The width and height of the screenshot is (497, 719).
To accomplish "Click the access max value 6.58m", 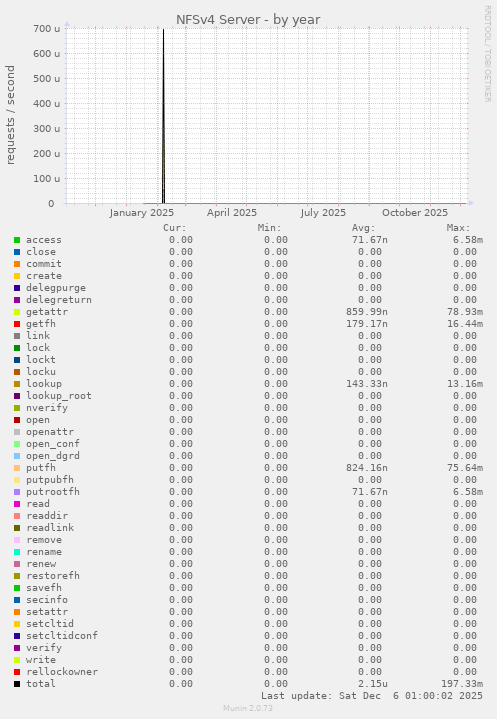I will pyautogui.click(x=468, y=240).
